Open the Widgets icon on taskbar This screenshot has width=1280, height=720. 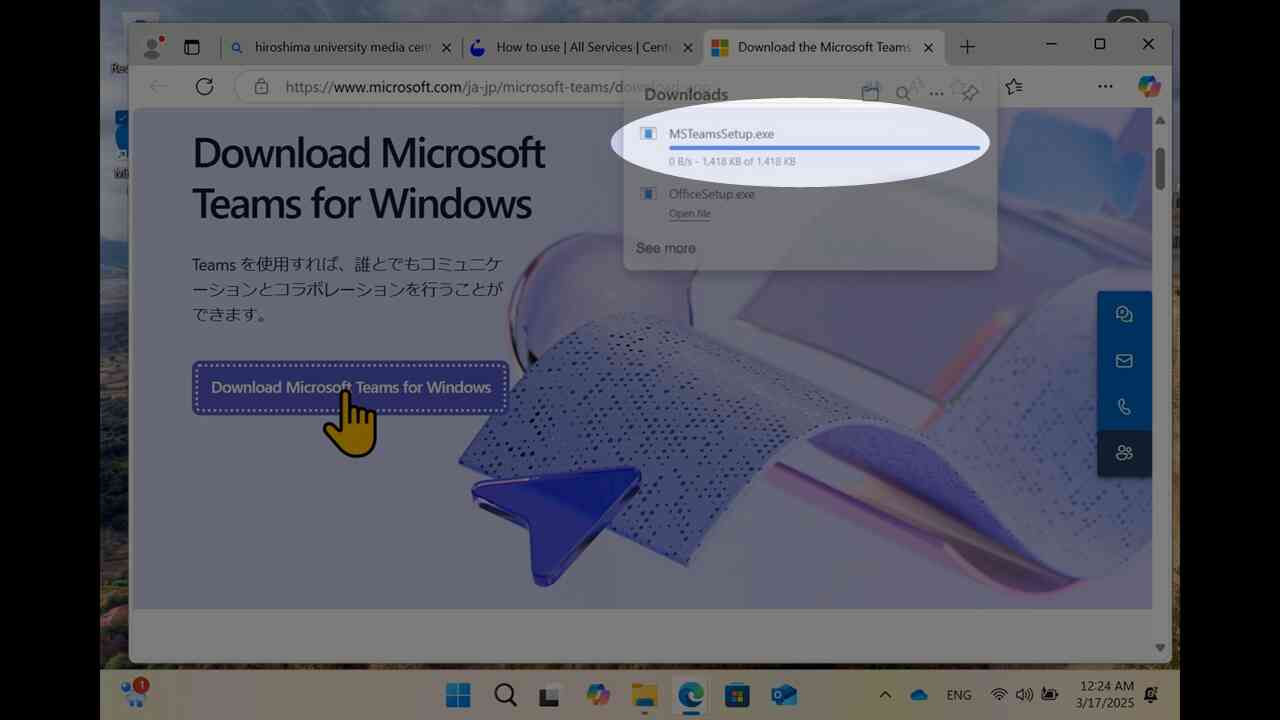(x=134, y=691)
